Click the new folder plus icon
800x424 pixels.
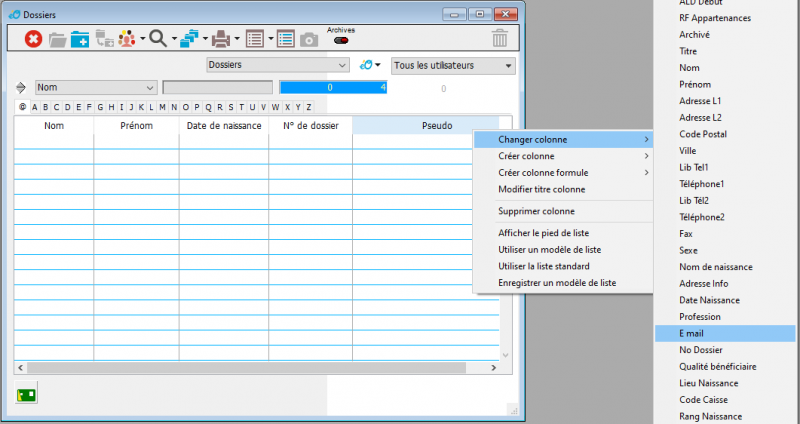(80, 39)
